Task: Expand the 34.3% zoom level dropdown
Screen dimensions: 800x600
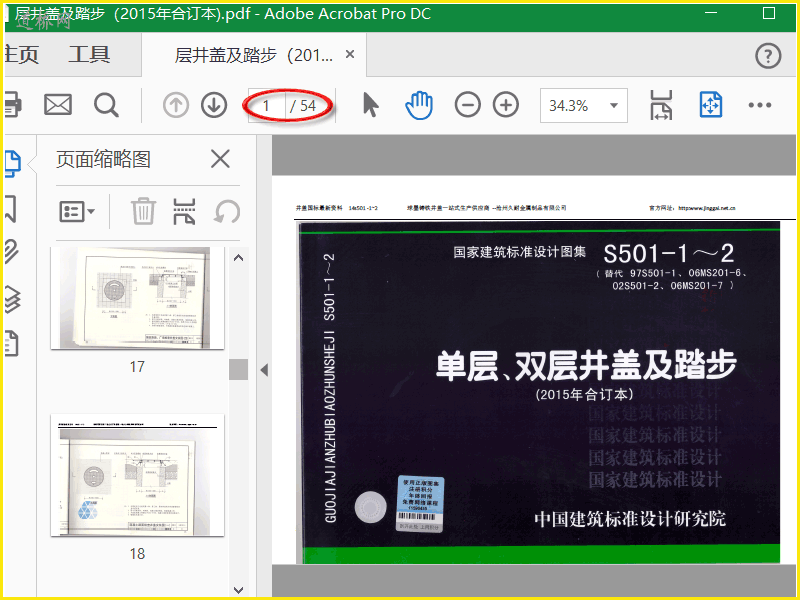Action: tap(614, 106)
